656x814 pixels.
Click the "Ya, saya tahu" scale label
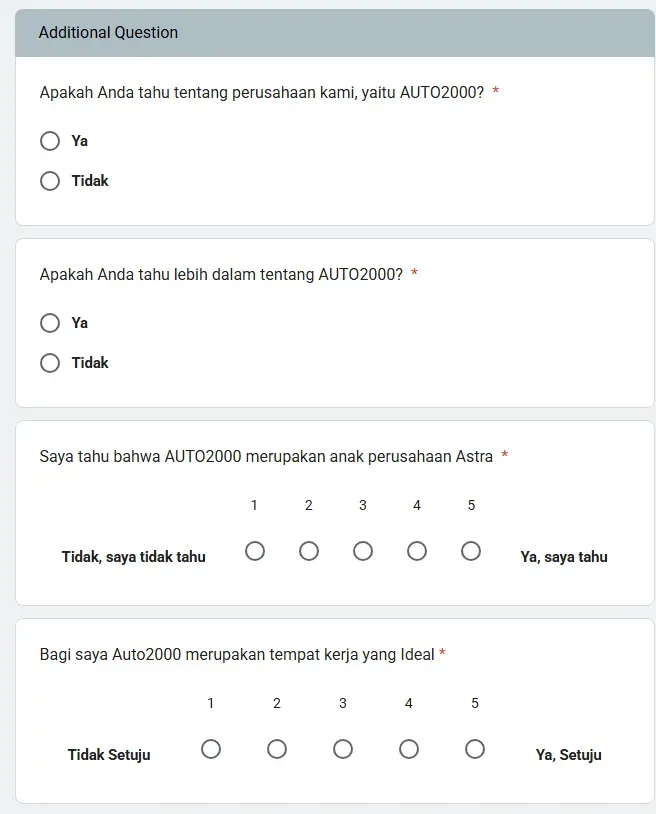tap(564, 557)
